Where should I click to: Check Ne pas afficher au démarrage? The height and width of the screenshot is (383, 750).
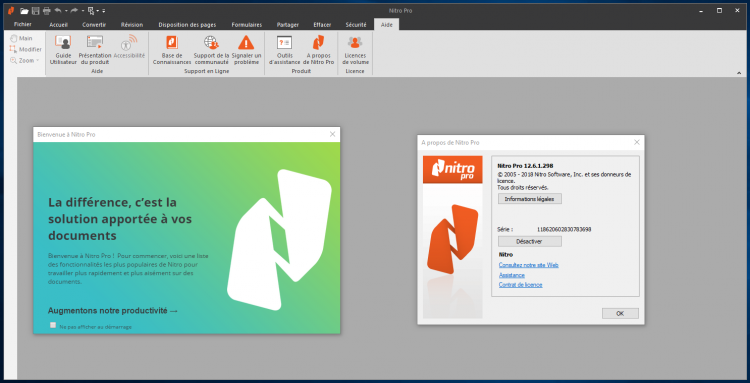53,325
